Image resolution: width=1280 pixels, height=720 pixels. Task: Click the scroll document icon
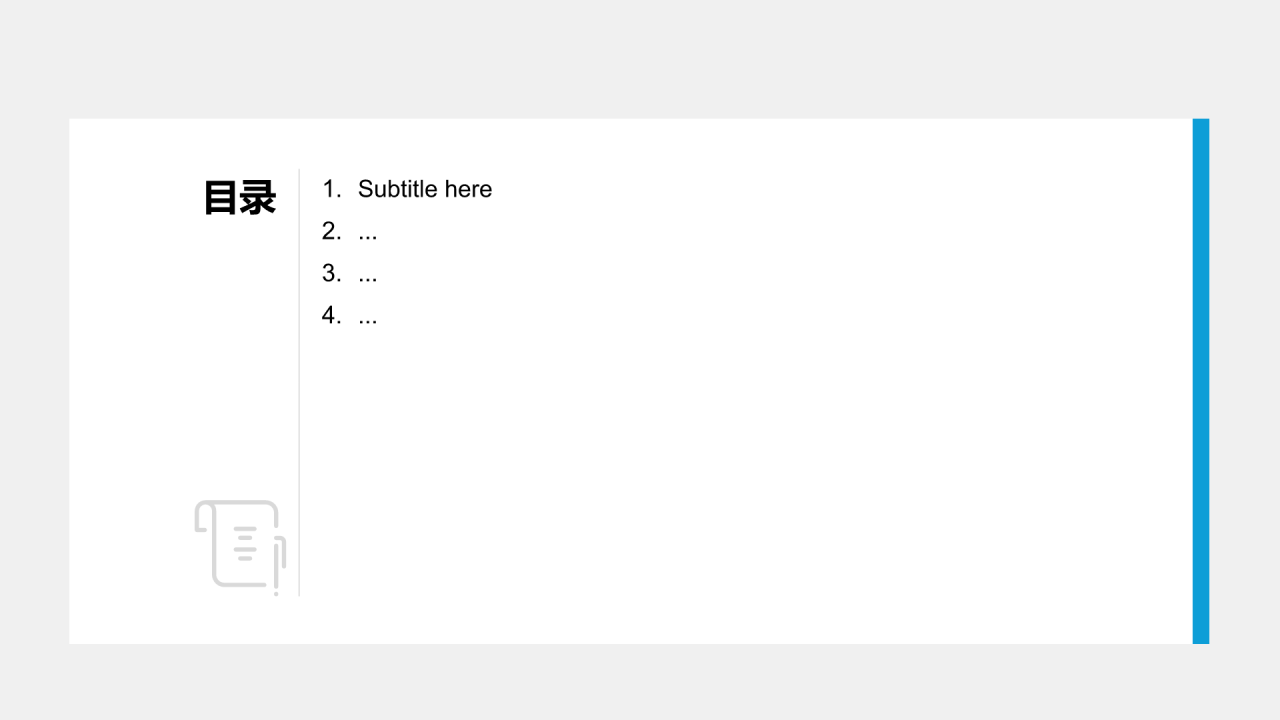click(x=240, y=546)
